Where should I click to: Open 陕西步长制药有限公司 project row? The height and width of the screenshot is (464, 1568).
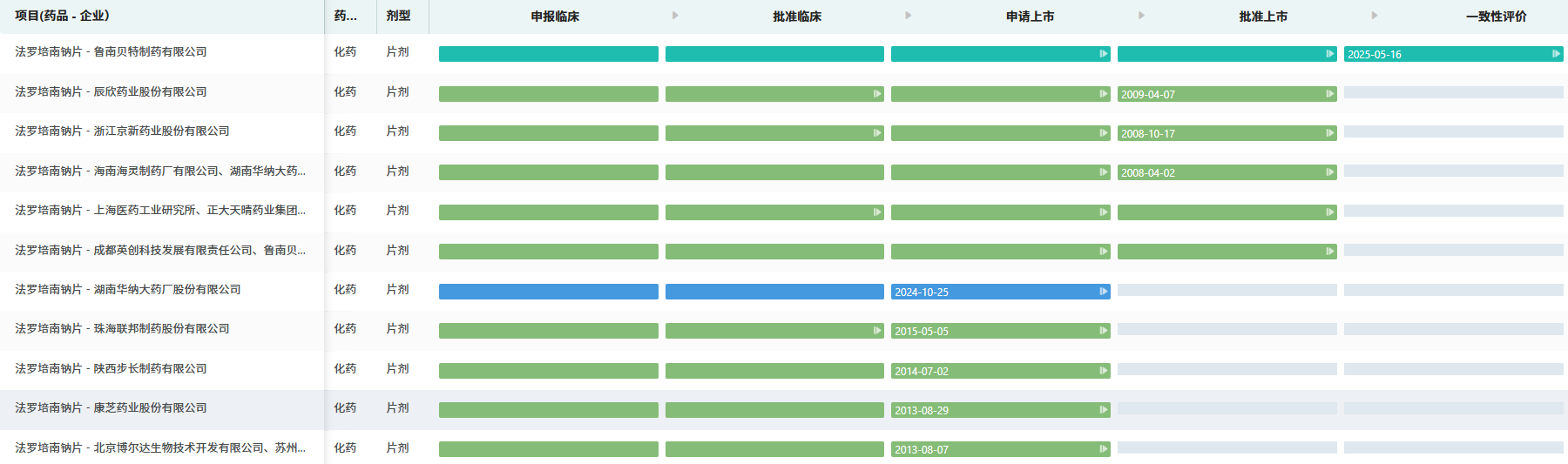click(111, 368)
